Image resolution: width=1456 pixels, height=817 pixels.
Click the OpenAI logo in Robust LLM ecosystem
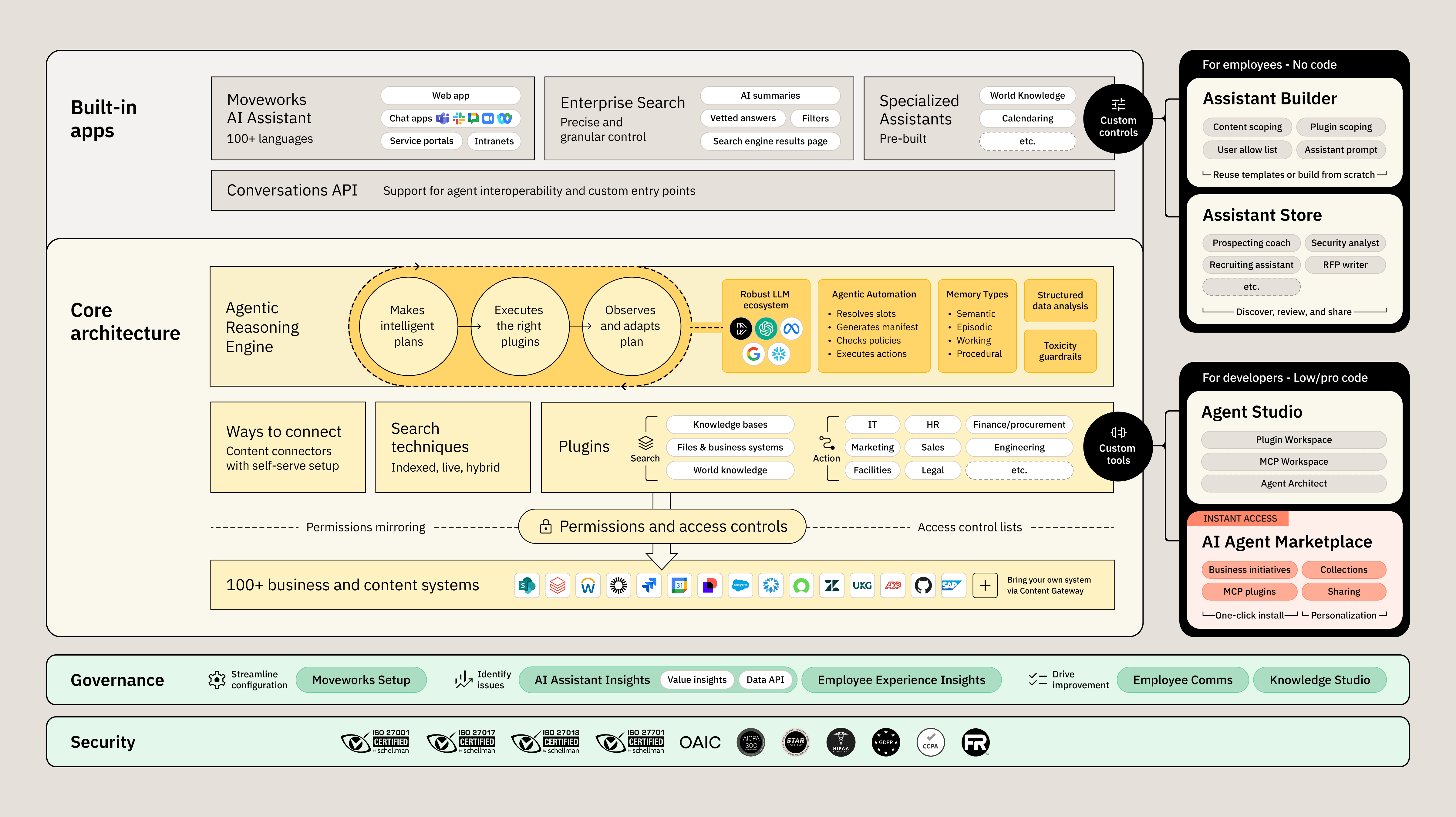pos(766,328)
